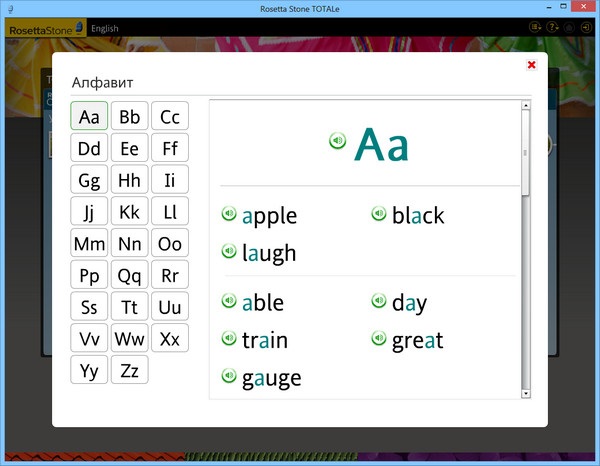Select the letter Ff button

170,148
